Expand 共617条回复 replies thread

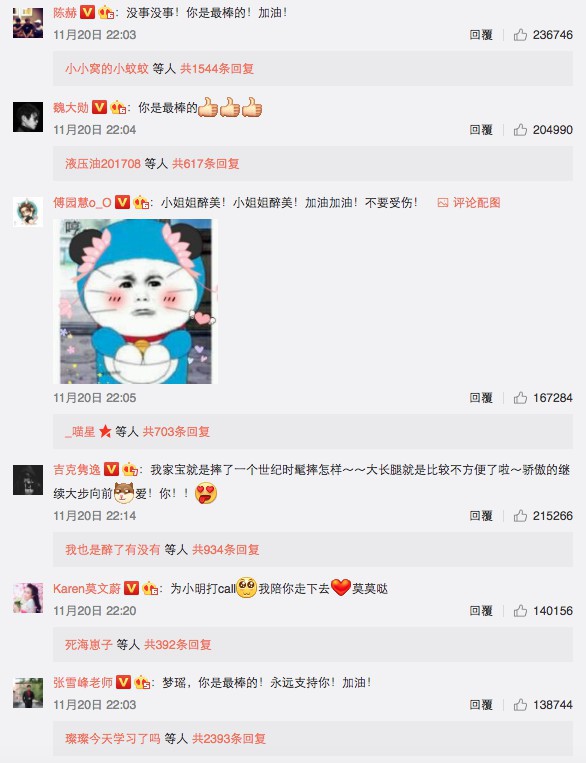click(x=205, y=164)
